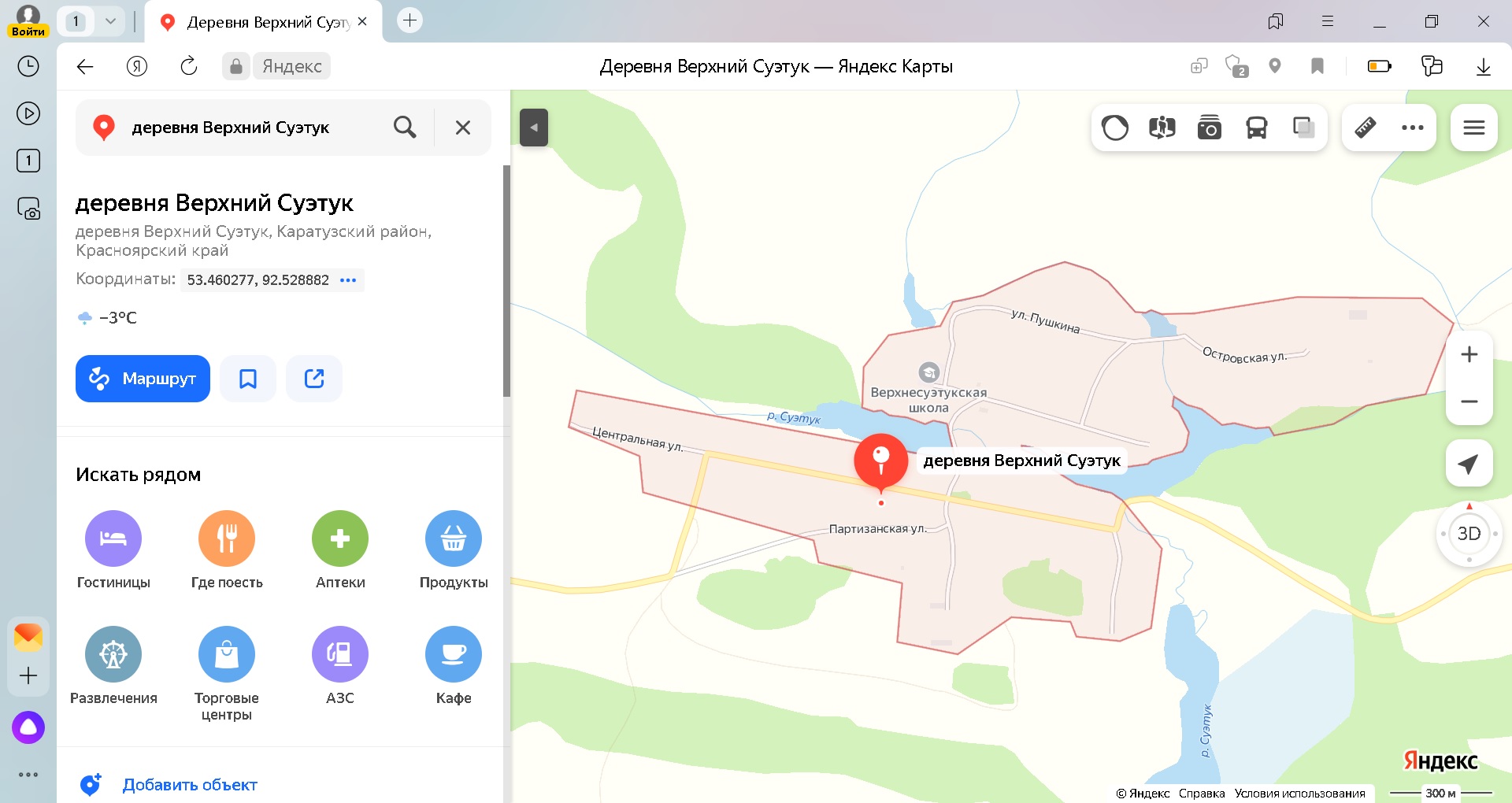Search nearby Аптеки
This screenshot has width=1512, height=803.
[340, 550]
